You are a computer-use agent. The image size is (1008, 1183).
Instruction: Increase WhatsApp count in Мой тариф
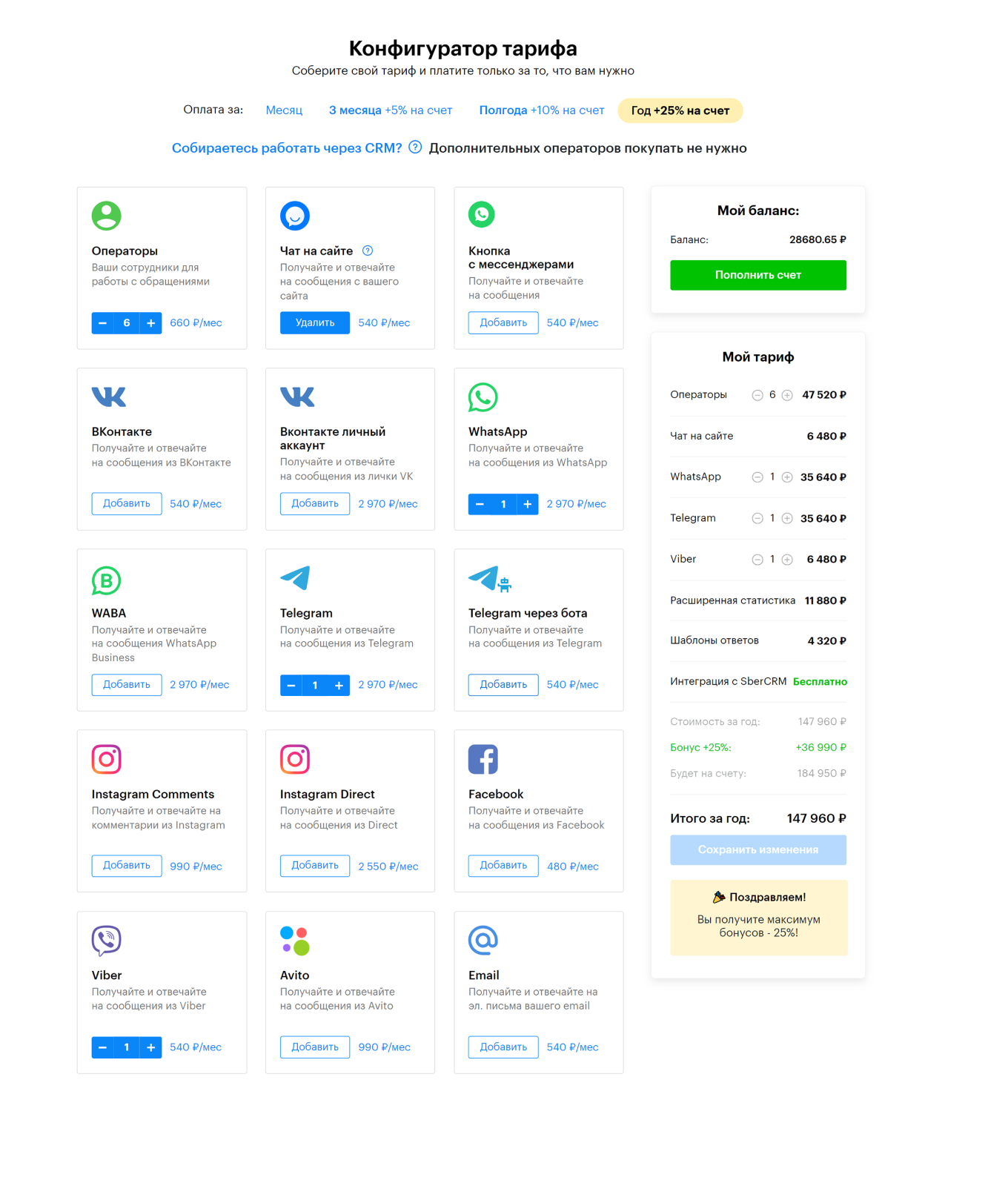pyautogui.click(x=787, y=477)
